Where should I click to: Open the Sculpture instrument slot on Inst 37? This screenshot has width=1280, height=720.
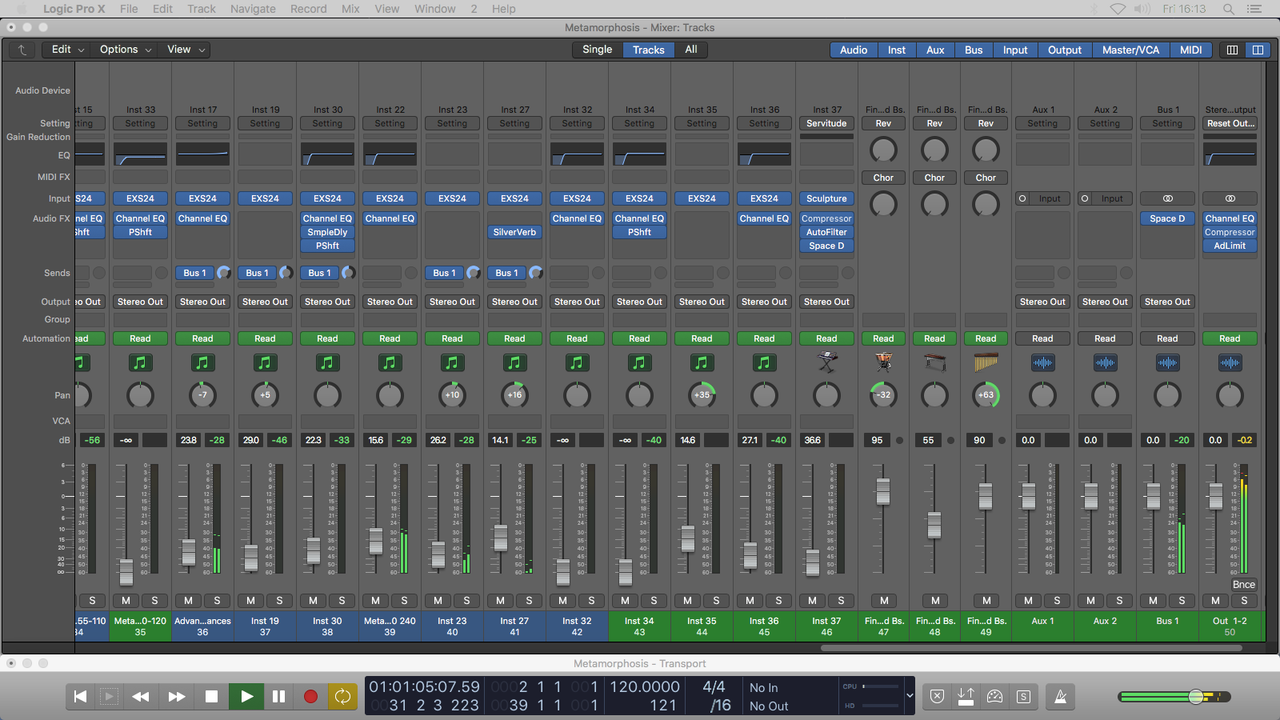pyautogui.click(x=827, y=198)
